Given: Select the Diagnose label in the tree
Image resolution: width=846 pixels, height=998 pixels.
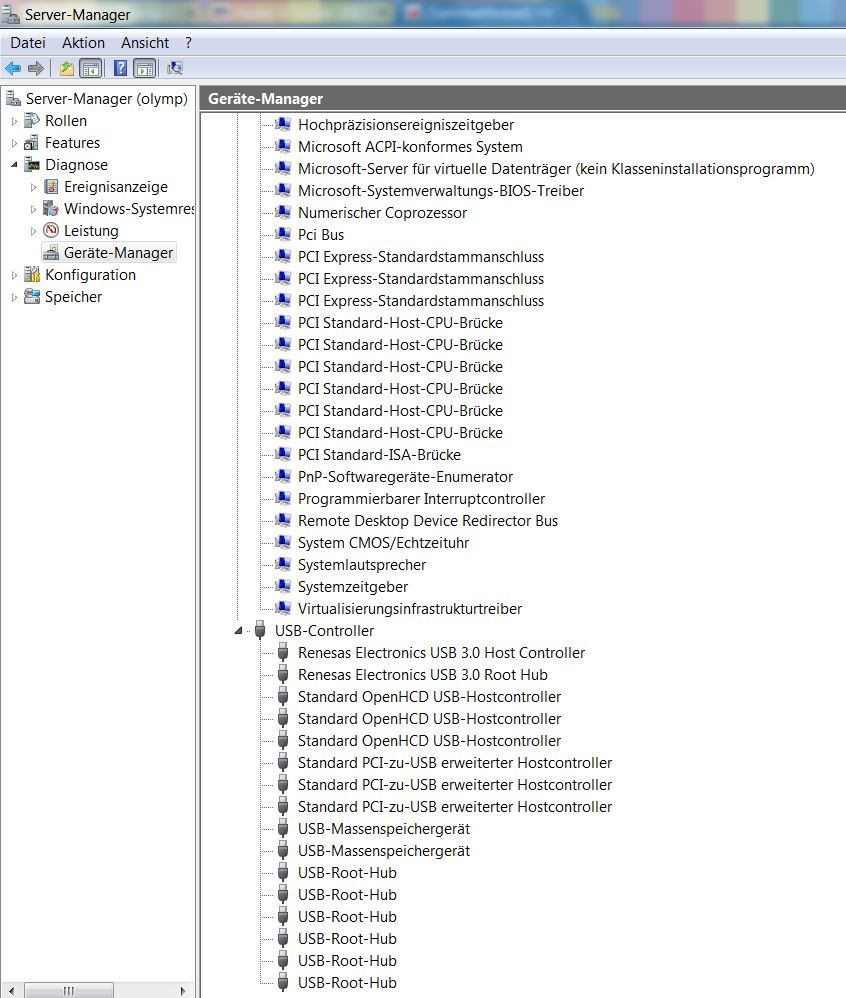Looking at the screenshot, I should pyautogui.click(x=76, y=165).
